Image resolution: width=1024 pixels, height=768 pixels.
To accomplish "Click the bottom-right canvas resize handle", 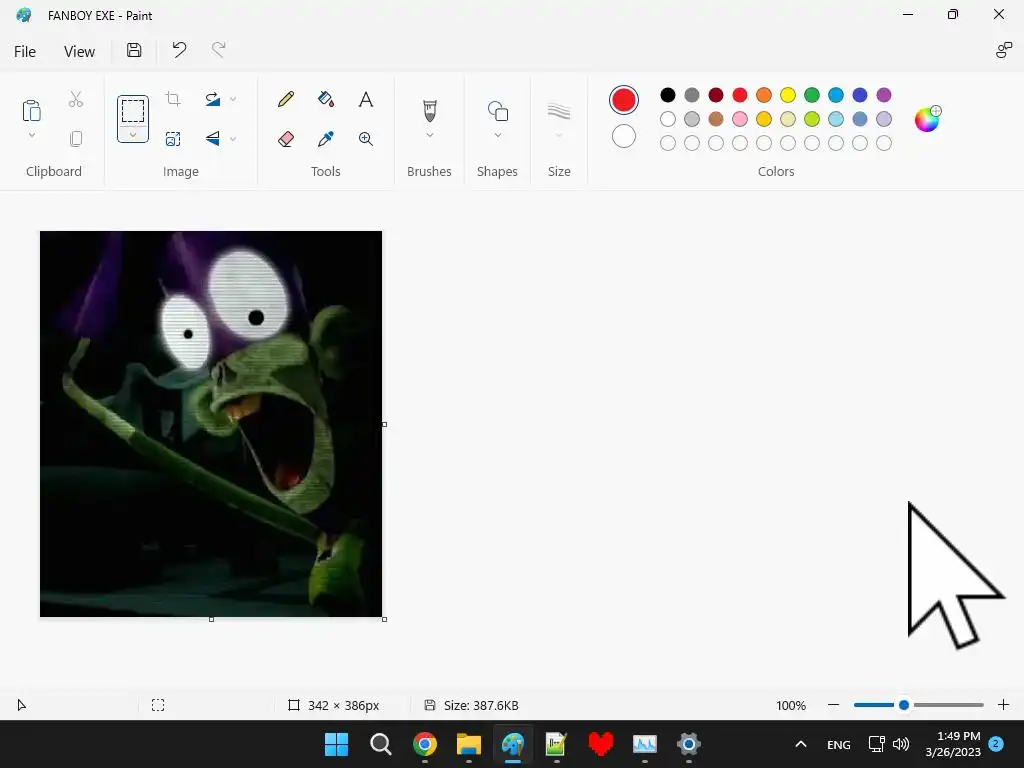I will pos(384,619).
